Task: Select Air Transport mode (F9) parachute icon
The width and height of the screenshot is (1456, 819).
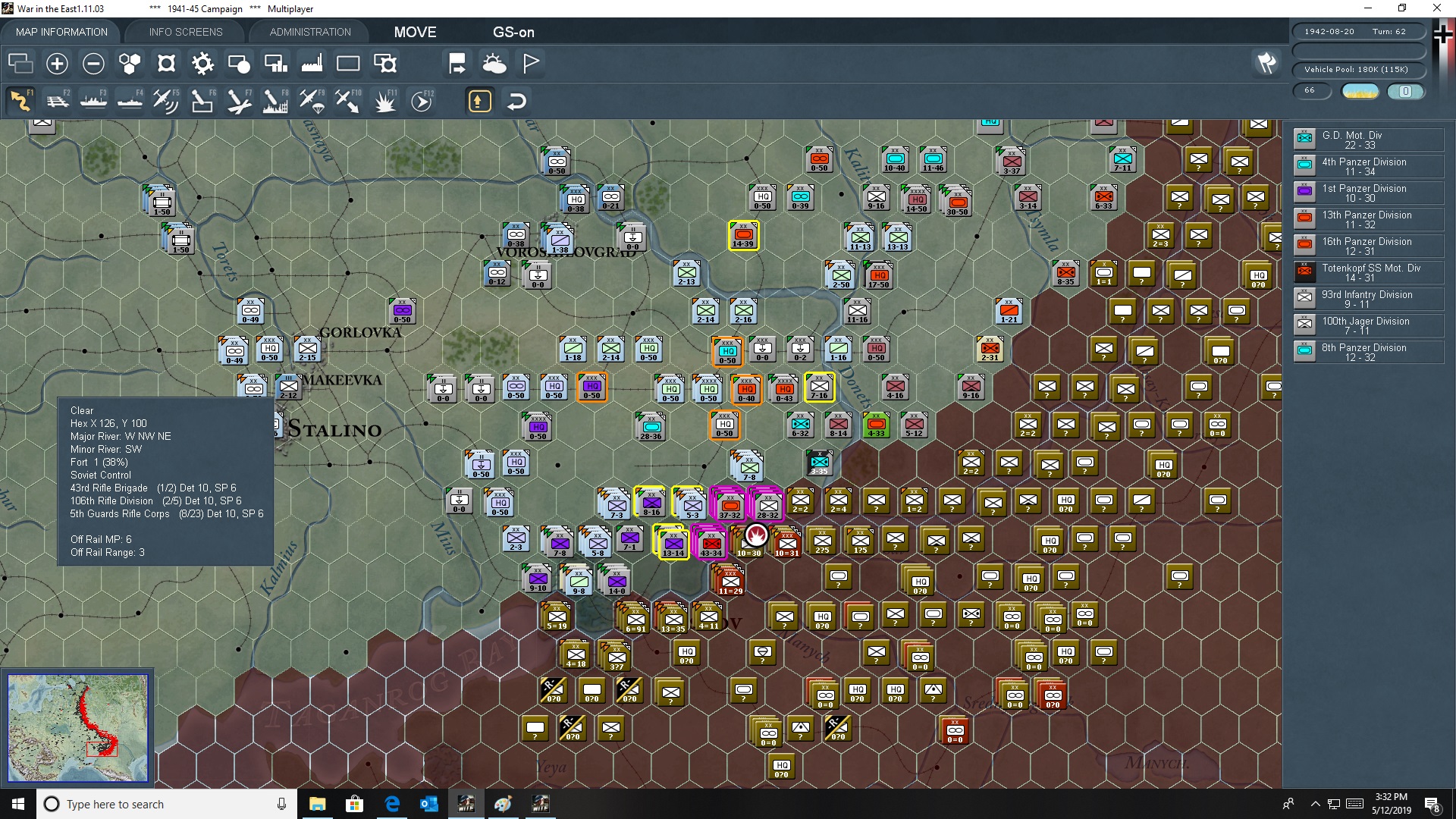Action: (312, 101)
